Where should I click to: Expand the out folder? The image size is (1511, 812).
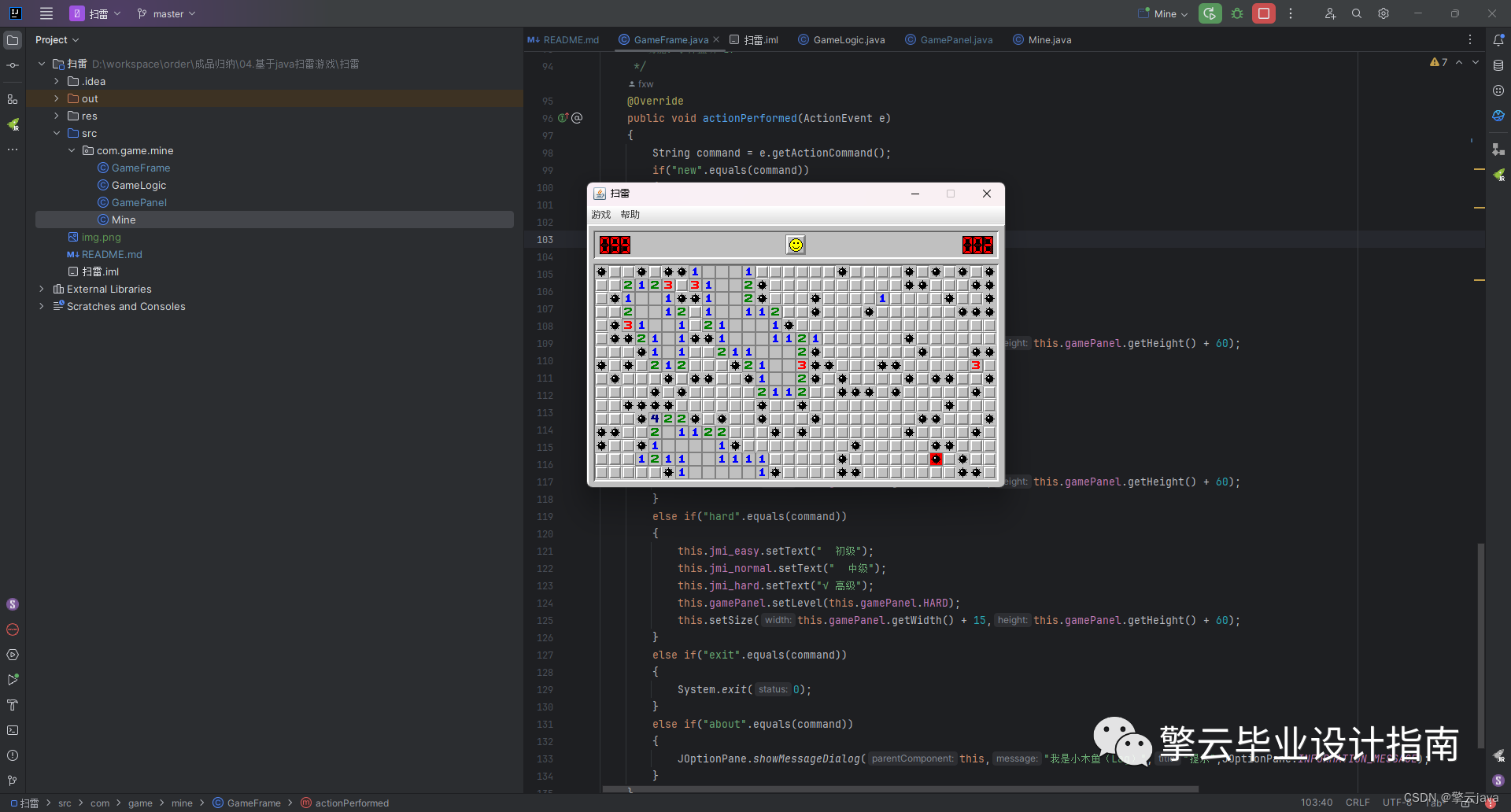click(x=57, y=98)
